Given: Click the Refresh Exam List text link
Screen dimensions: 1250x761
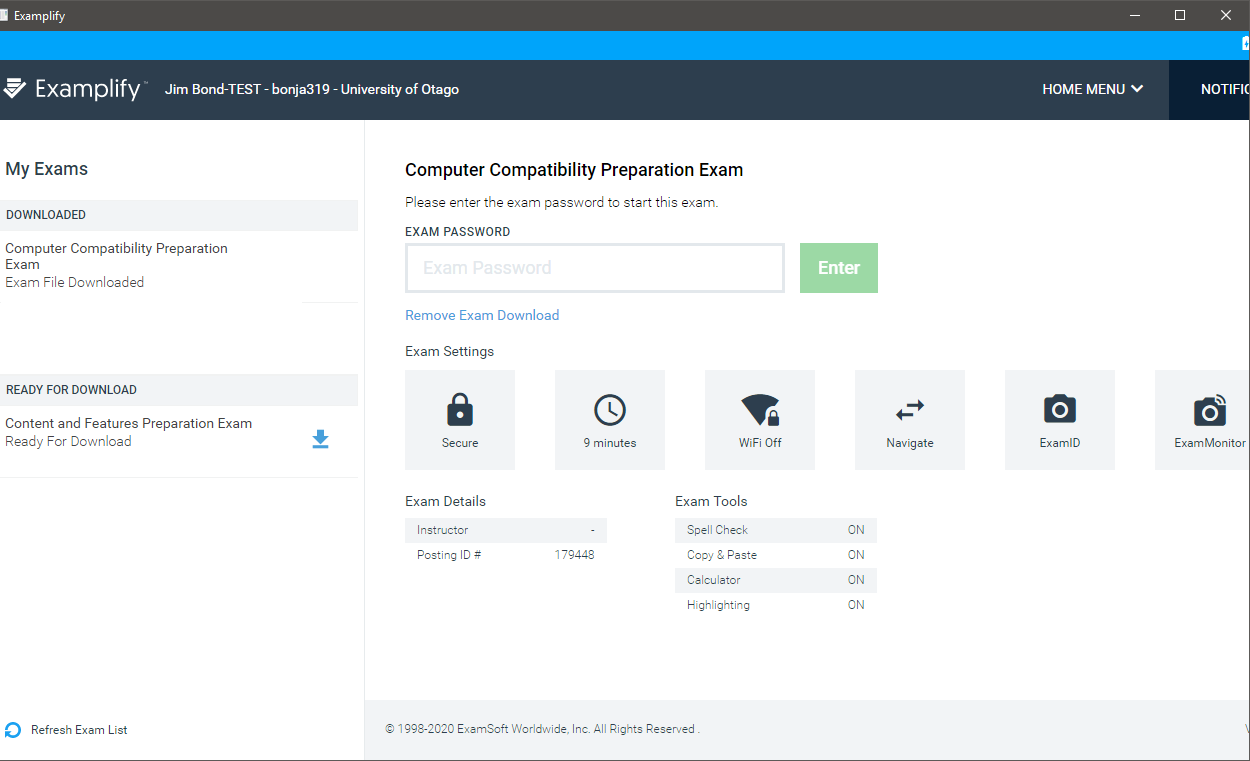Looking at the screenshot, I should [x=79, y=730].
